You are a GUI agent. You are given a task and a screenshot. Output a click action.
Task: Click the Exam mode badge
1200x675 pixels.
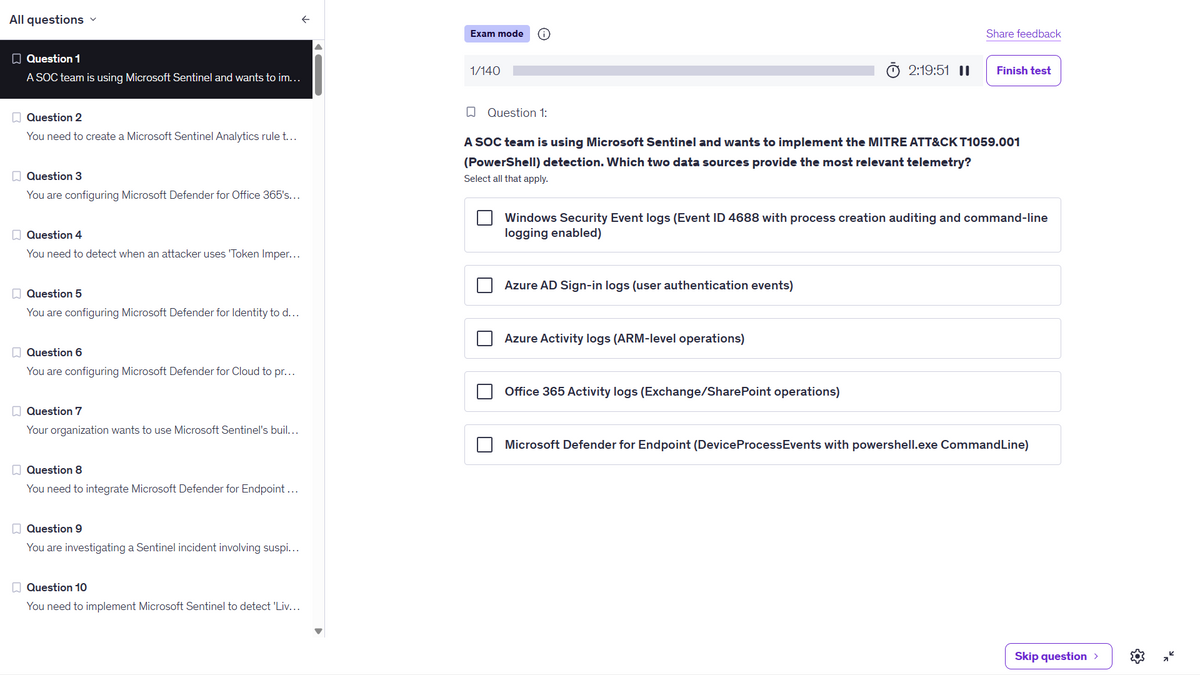497,34
